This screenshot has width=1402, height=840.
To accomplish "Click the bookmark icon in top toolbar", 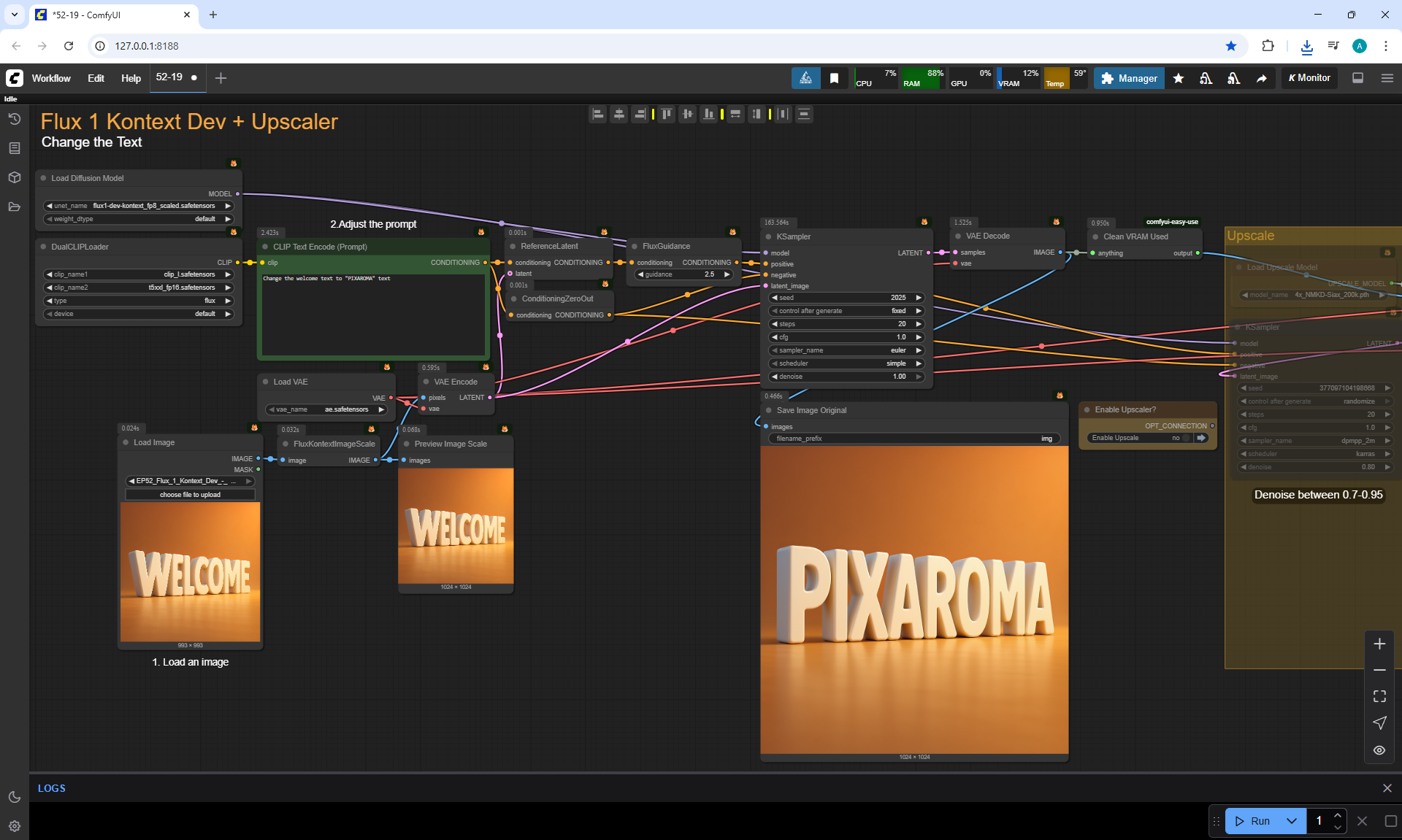I will coord(834,78).
